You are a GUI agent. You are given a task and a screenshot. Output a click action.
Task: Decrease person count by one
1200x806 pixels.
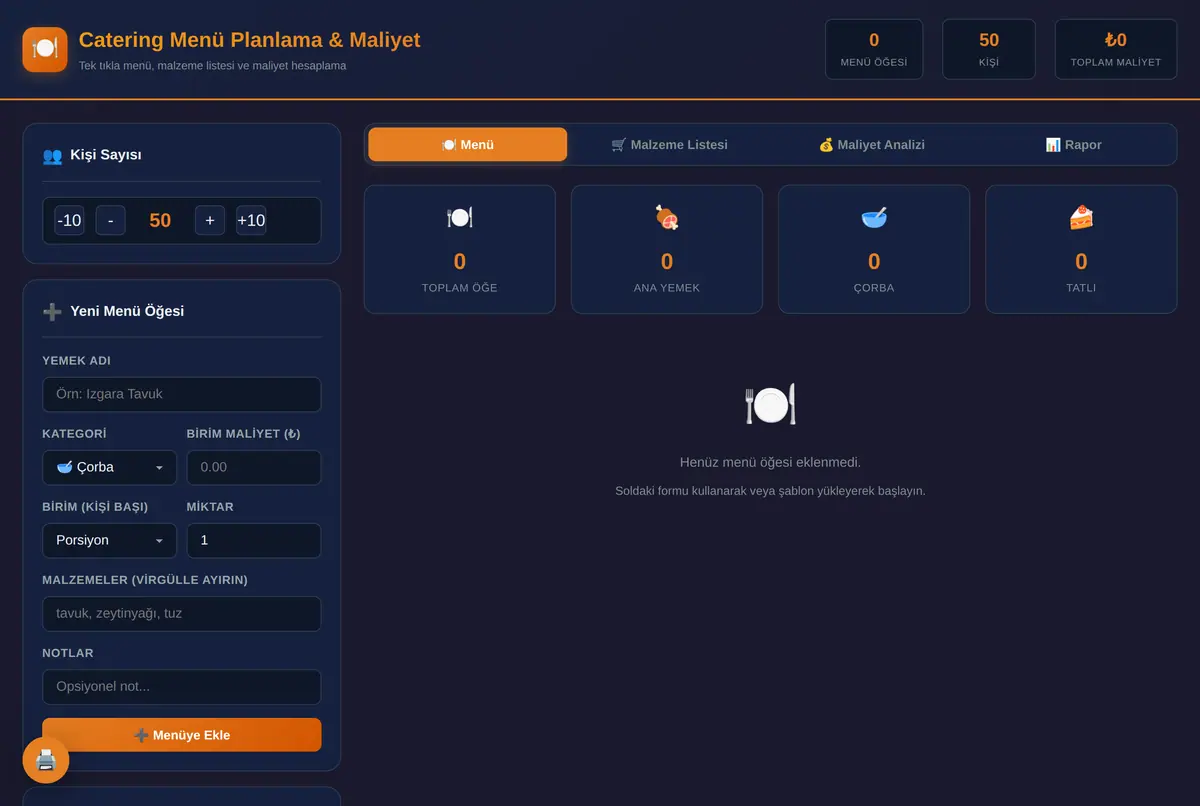click(x=110, y=220)
